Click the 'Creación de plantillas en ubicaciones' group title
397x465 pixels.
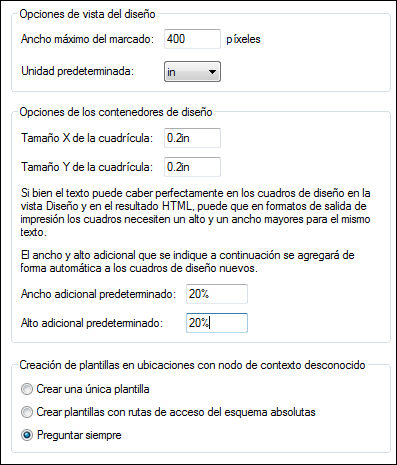click(x=192, y=365)
